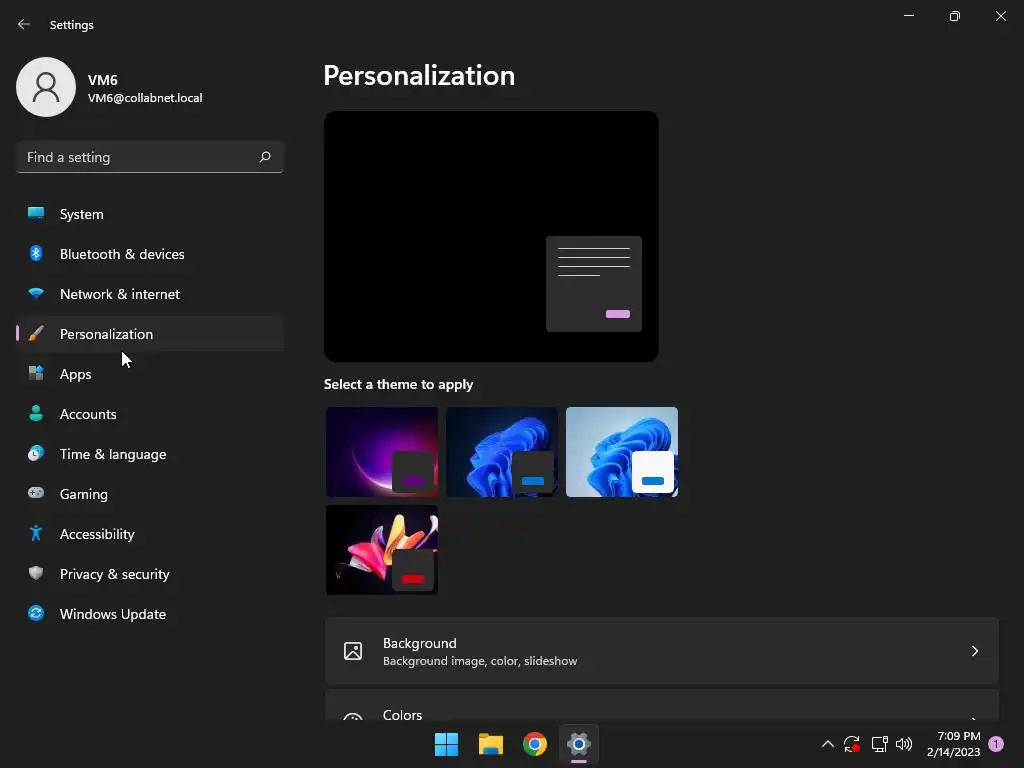Click the Personalization paintbrush icon
This screenshot has height=768, width=1024.
tap(36, 334)
